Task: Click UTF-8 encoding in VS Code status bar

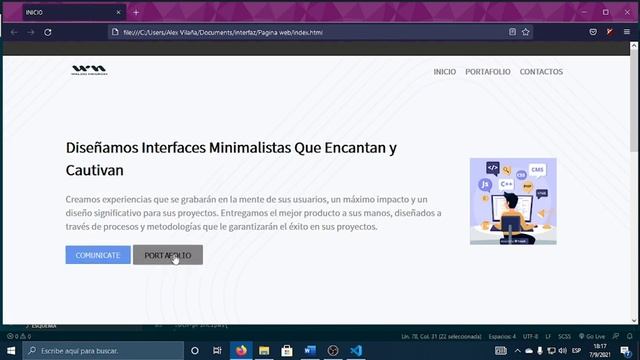Action: click(531, 336)
